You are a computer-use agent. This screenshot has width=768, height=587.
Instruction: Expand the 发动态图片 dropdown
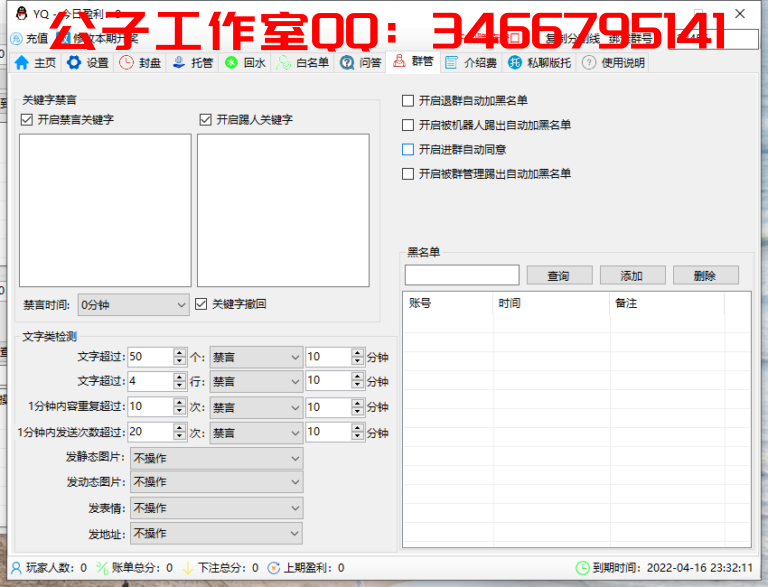coord(216,482)
